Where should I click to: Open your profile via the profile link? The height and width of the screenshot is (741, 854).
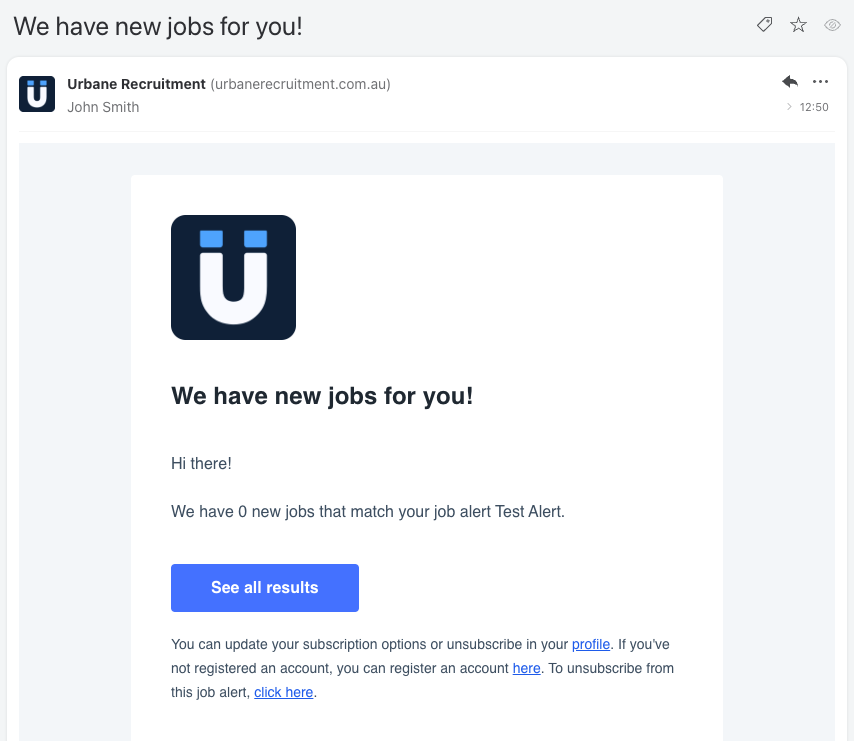click(x=591, y=644)
